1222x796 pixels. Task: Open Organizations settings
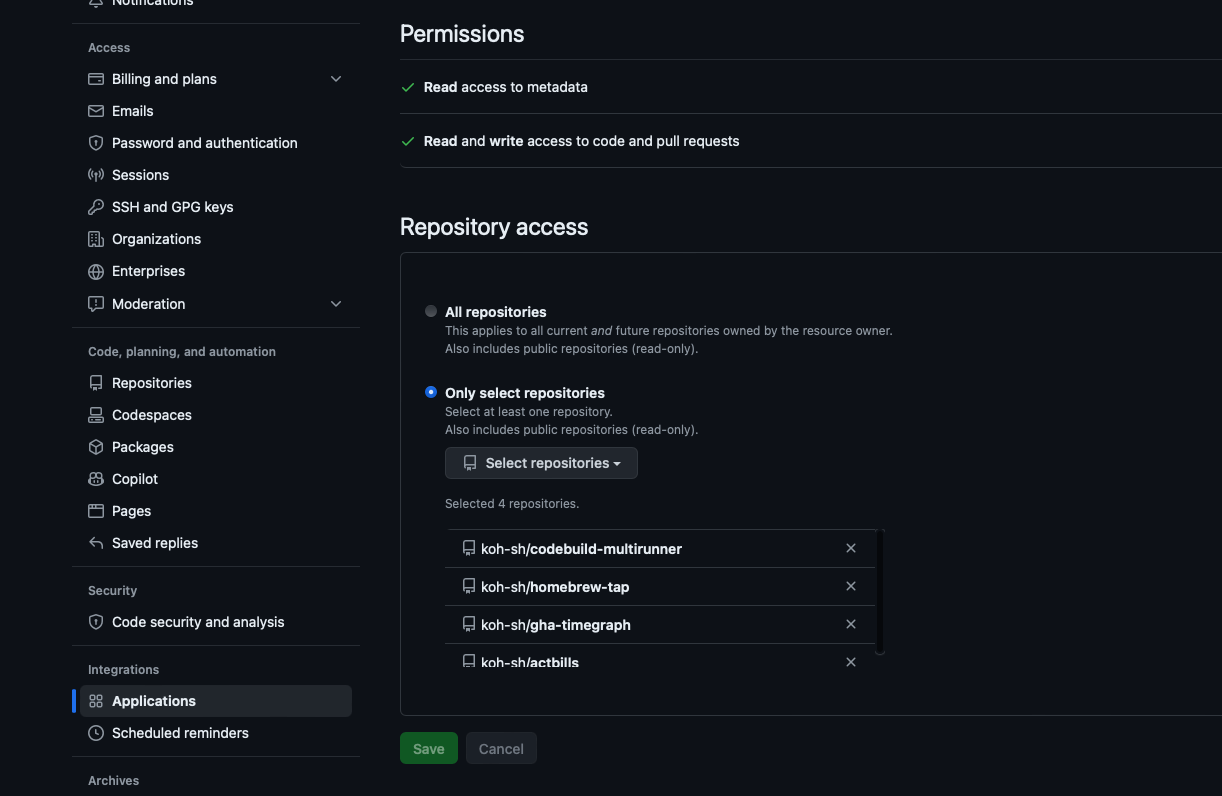pyautogui.click(x=156, y=239)
